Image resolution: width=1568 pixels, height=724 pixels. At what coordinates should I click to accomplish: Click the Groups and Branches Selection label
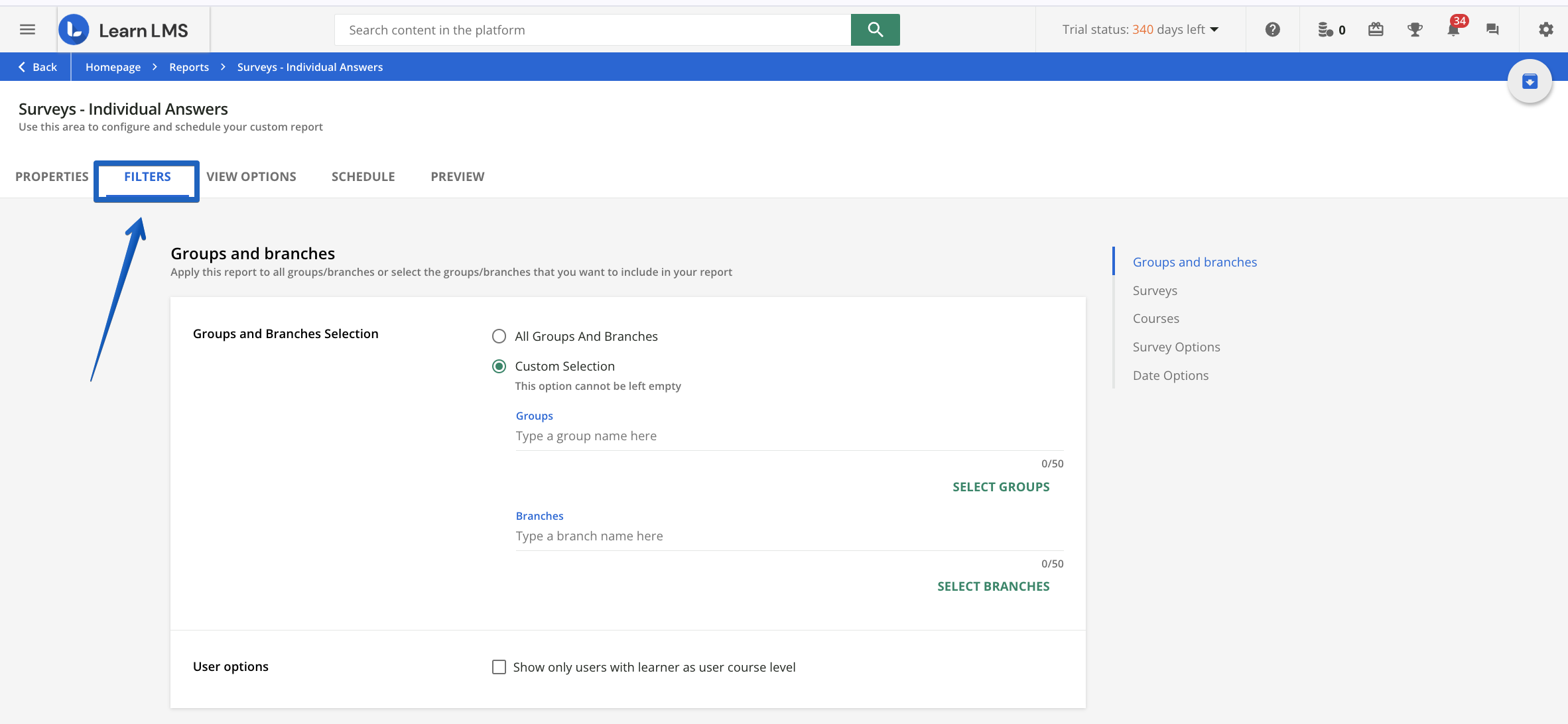(x=285, y=333)
